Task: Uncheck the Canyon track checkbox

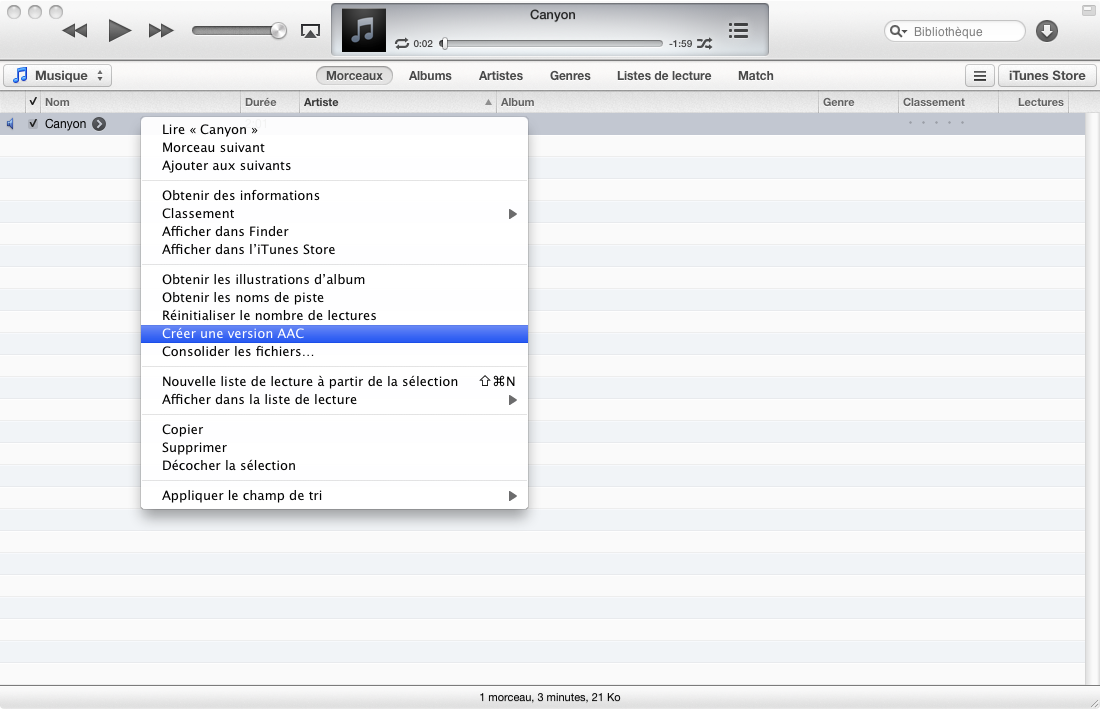Action: click(33, 123)
